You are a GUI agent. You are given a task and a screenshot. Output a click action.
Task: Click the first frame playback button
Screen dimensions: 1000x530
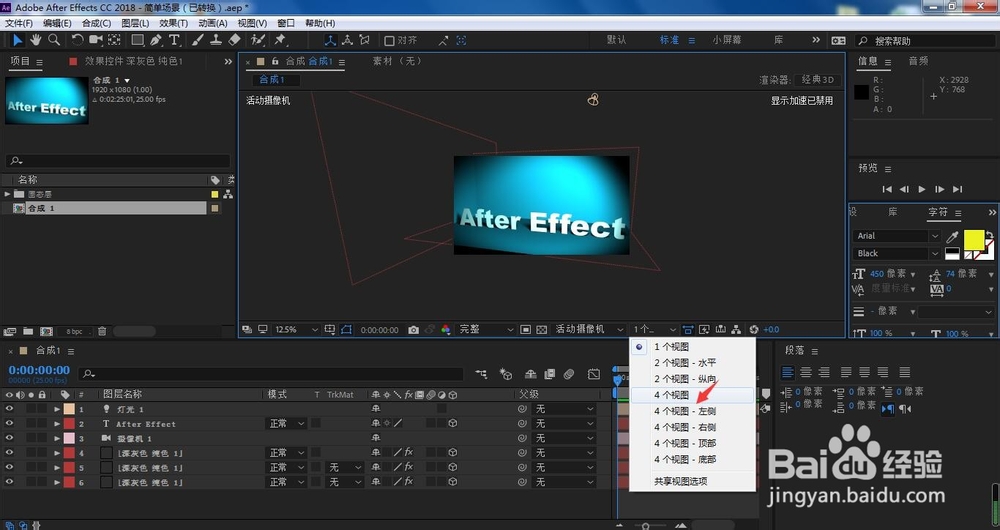887,189
